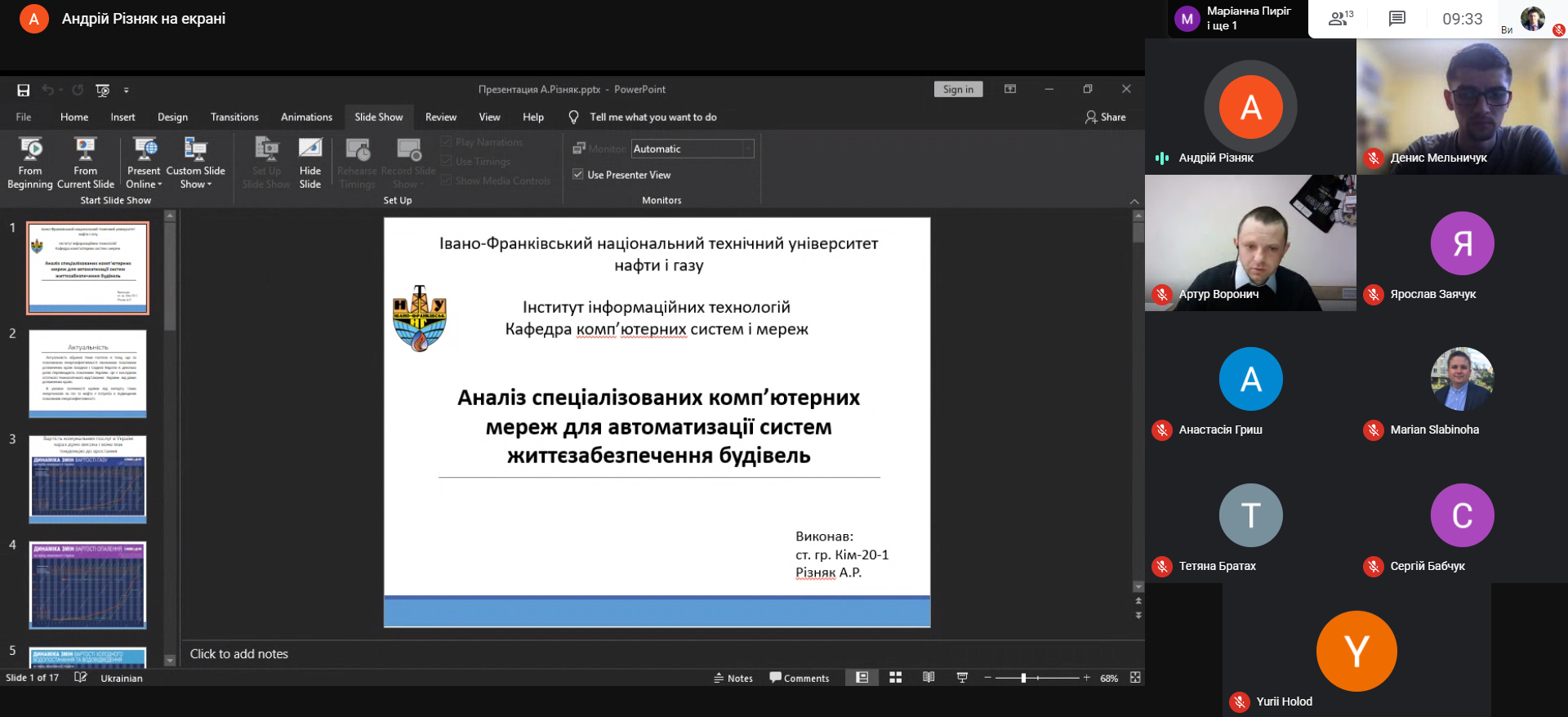
Task: Click the zoom in plus button
Action: 1086,678
